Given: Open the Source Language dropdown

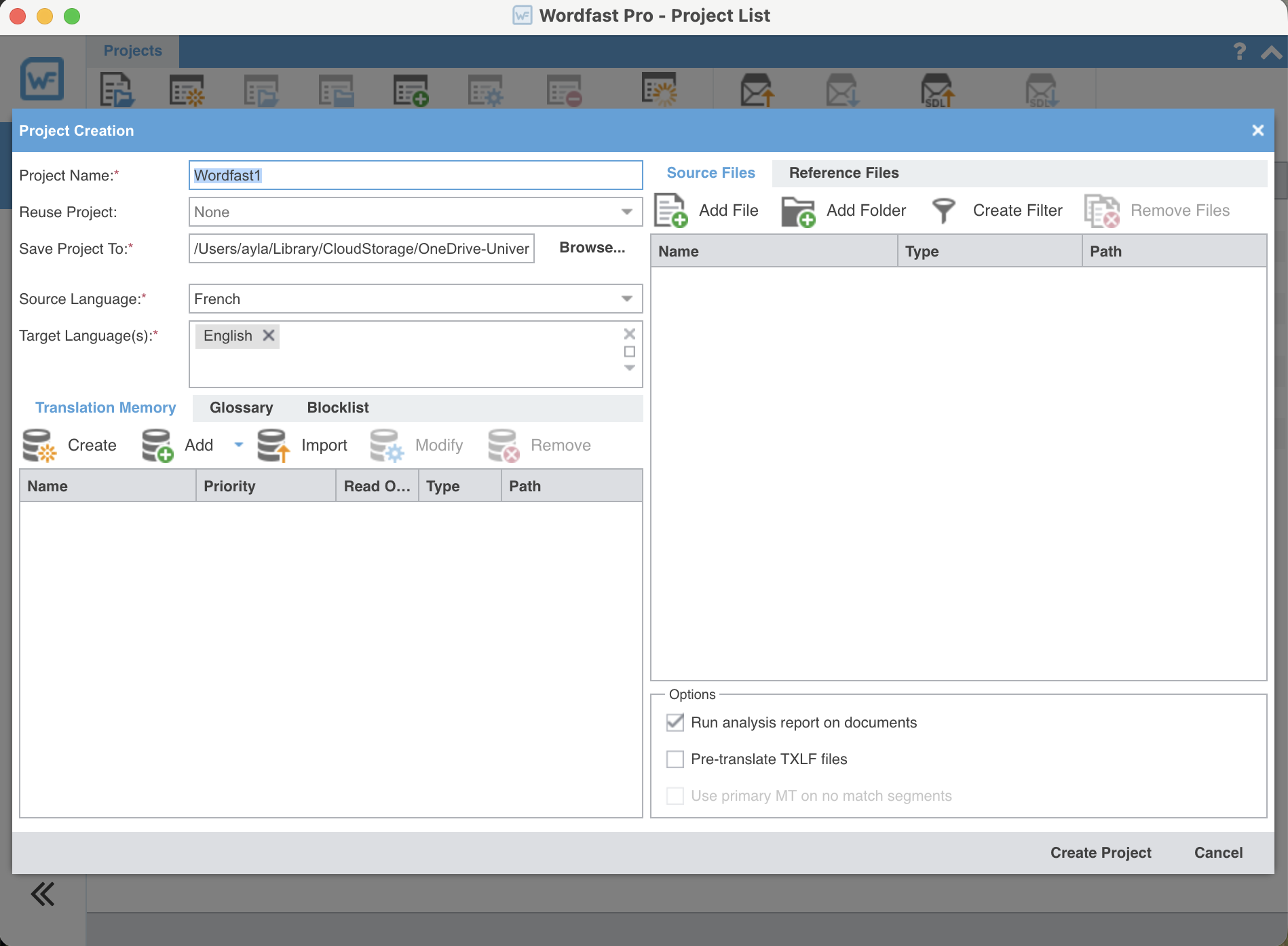Looking at the screenshot, I should point(627,299).
